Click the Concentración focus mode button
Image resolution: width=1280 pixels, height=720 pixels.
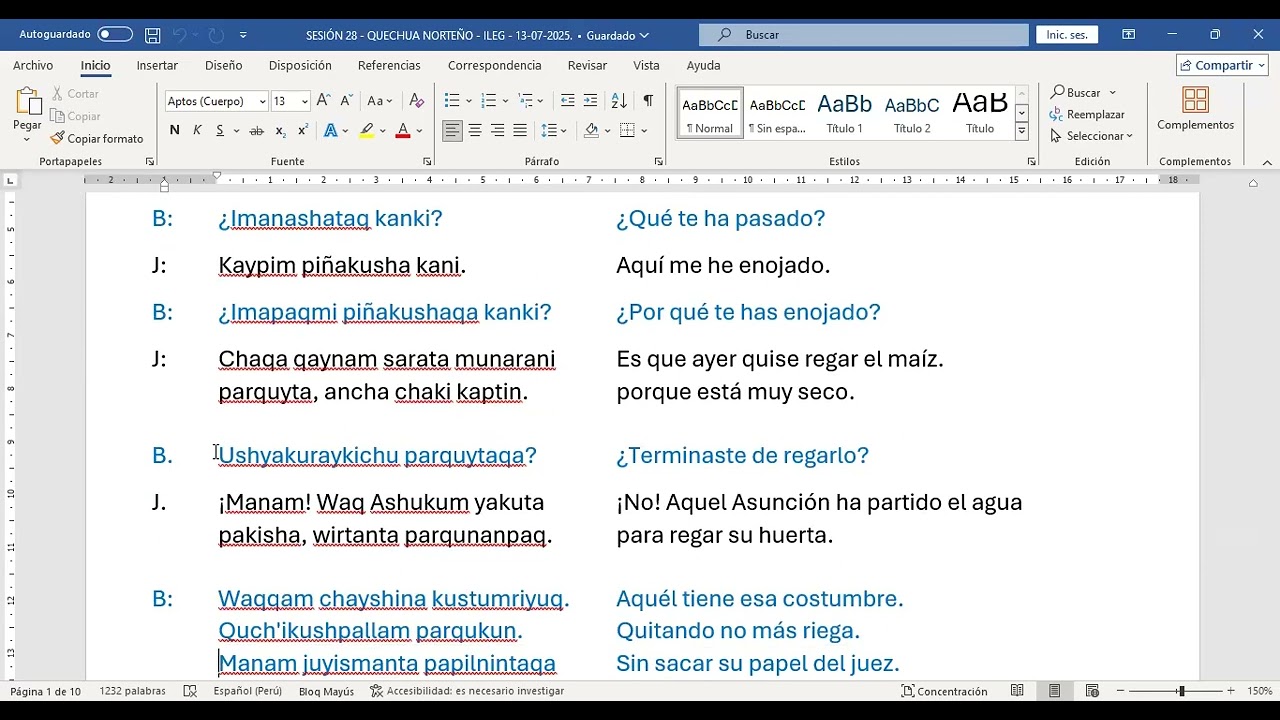(944, 691)
